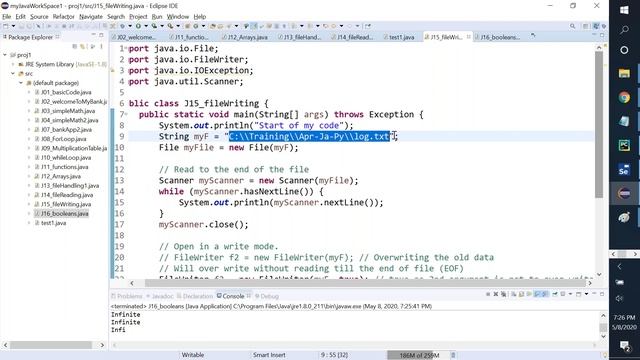Open Chrome from the Windows taskbar
The image size is (640, 360).
pos(624,98)
